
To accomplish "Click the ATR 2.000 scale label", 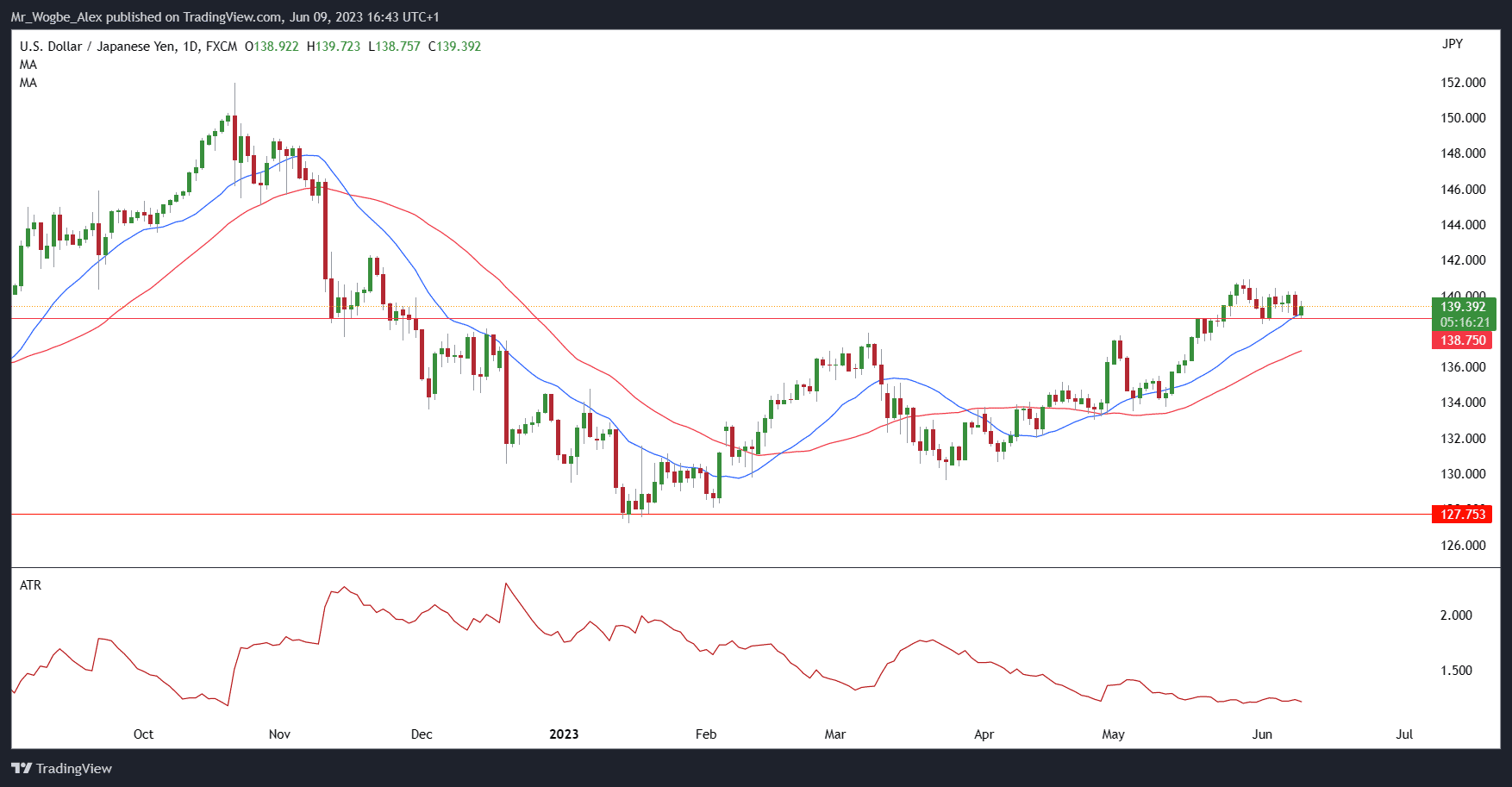I will click(x=1457, y=615).
